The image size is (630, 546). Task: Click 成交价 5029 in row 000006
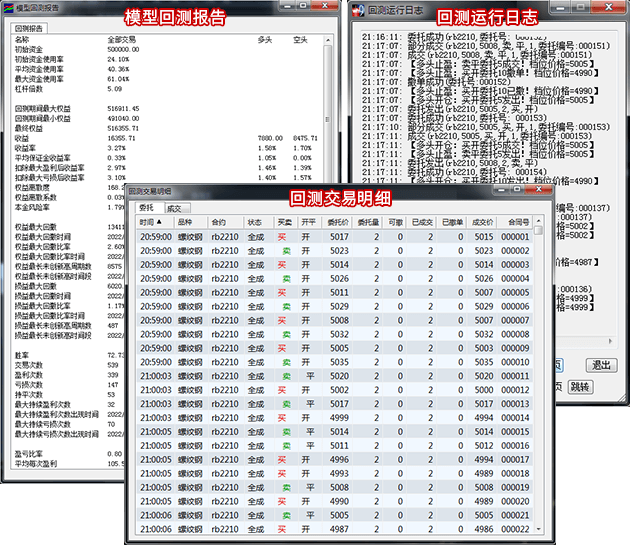(484, 306)
